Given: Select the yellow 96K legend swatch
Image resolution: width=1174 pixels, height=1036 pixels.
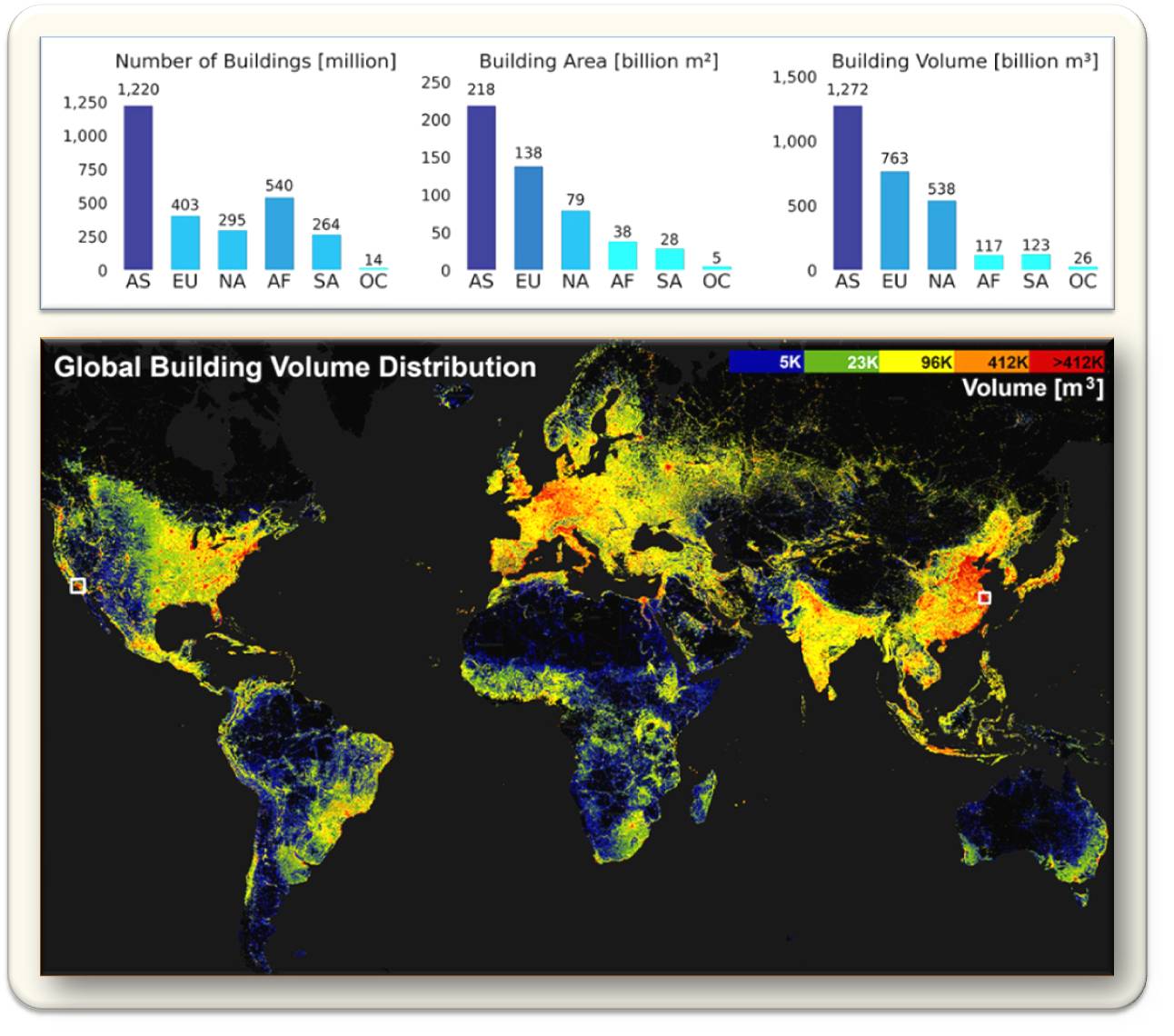Looking at the screenshot, I should (918, 362).
